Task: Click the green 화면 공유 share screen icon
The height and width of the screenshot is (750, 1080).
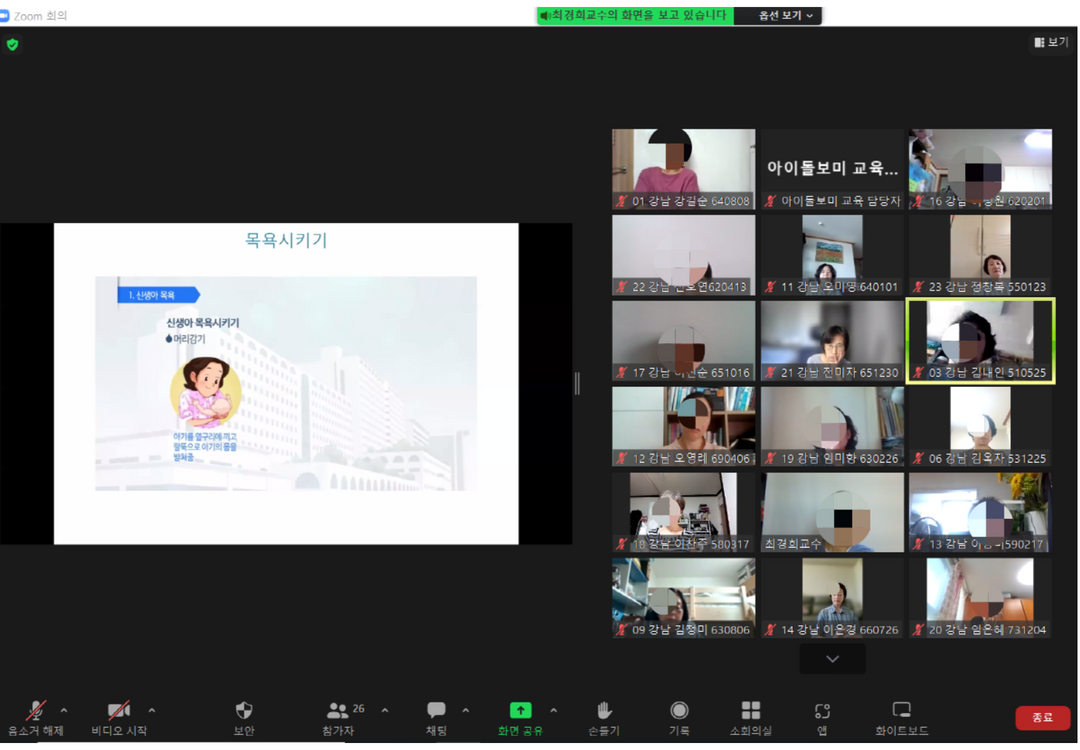Action: pyautogui.click(x=520, y=710)
